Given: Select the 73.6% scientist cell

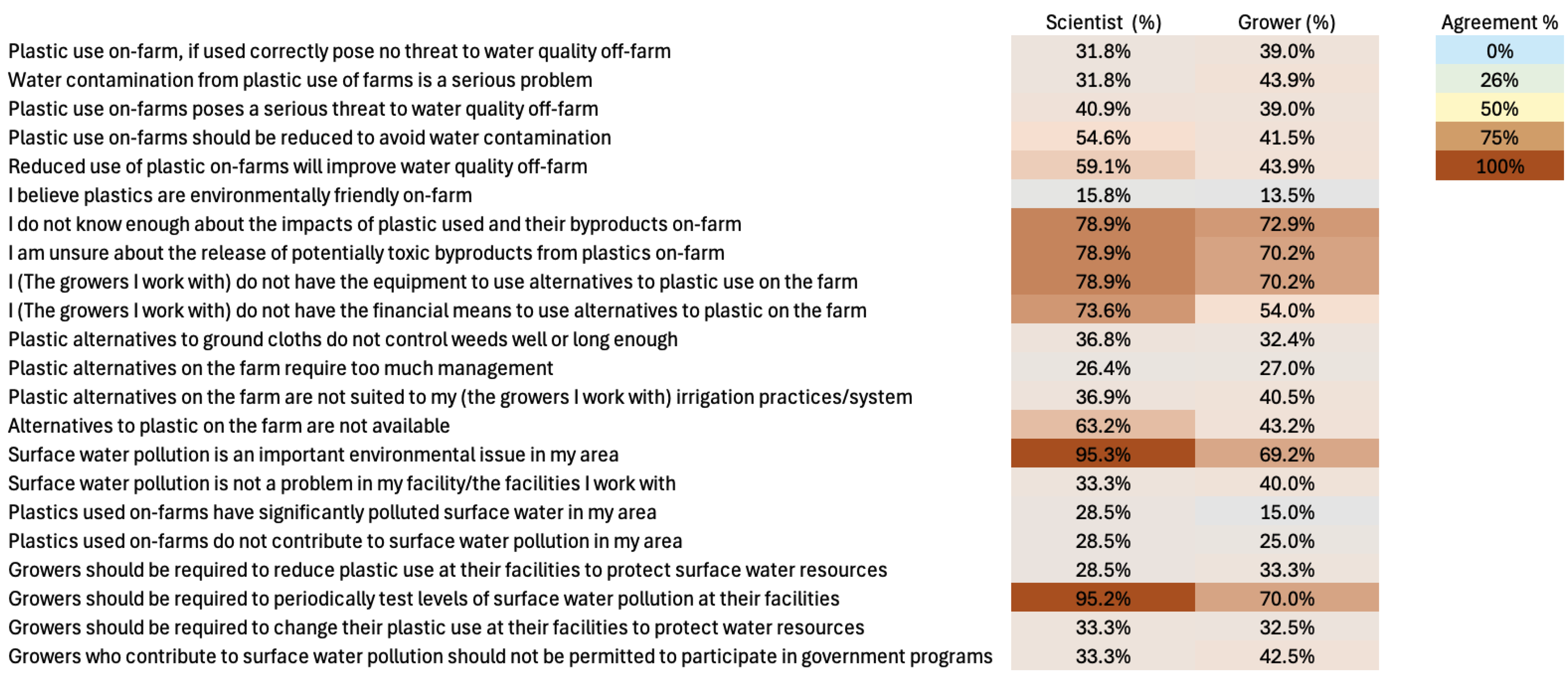Looking at the screenshot, I should pyautogui.click(x=1103, y=310).
